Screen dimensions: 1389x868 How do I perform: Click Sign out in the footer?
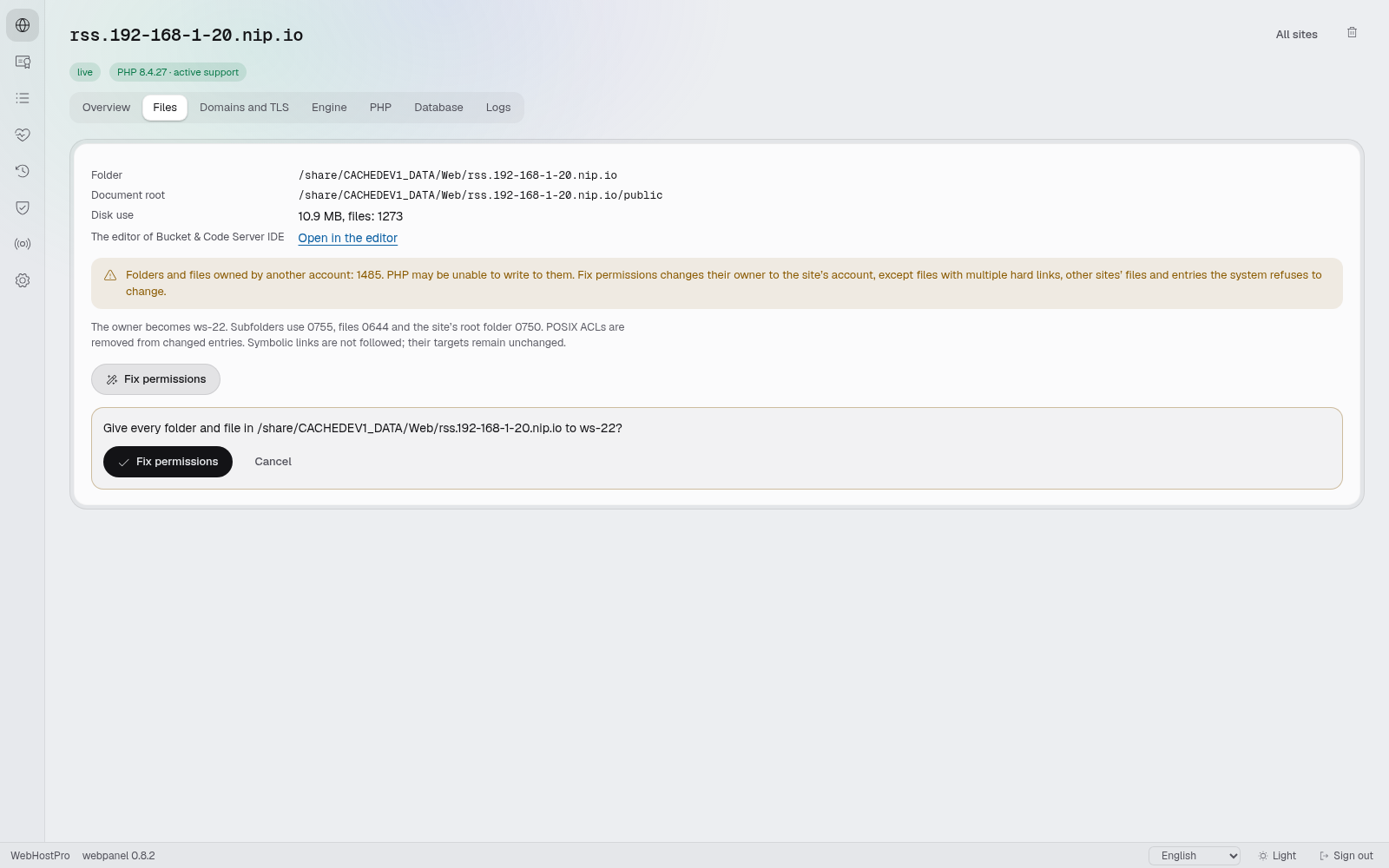coord(1346,856)
